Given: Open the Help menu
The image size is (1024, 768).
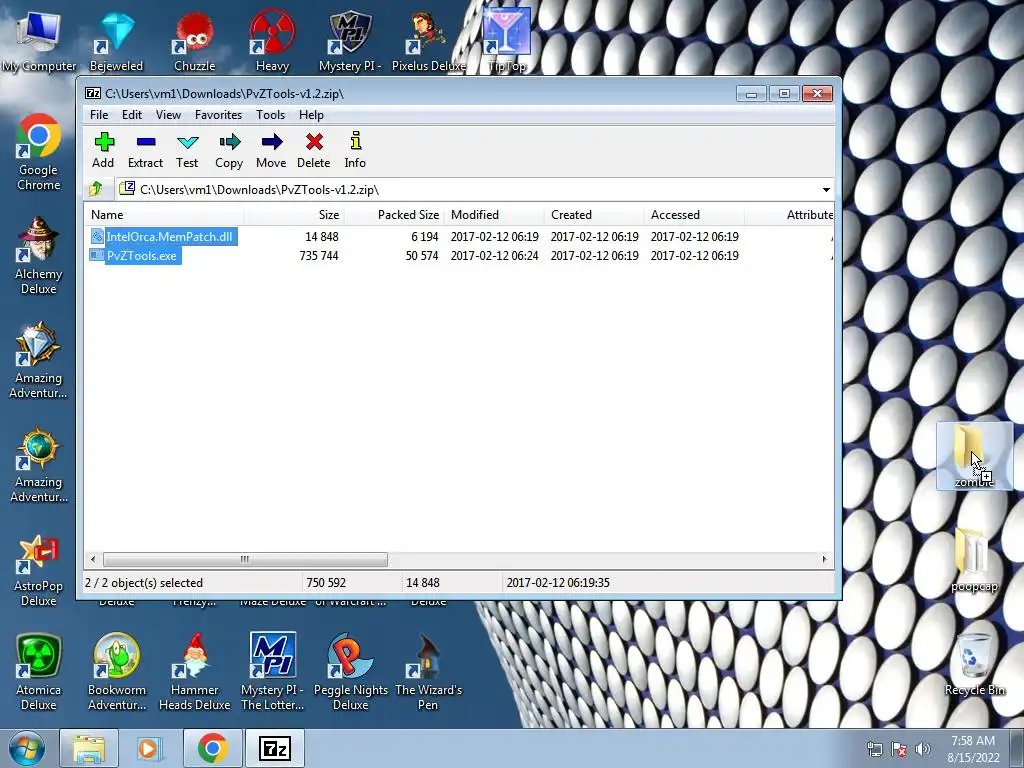Looking at the screenshot, I should pyautogui.click(x=312, y=115).
